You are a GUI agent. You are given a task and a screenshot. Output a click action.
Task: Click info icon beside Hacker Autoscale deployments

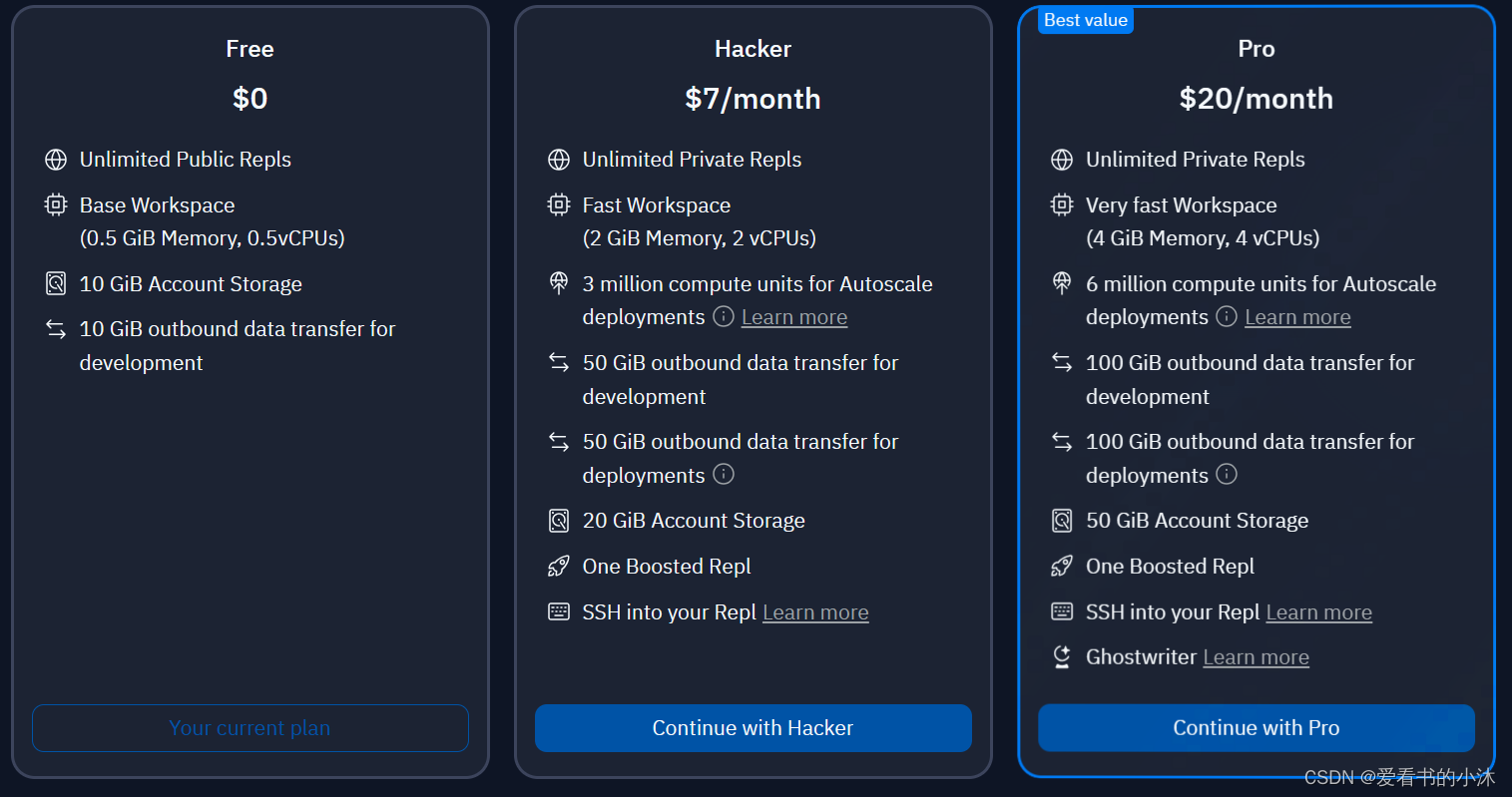pyautogui.click(x=724, y=317)
